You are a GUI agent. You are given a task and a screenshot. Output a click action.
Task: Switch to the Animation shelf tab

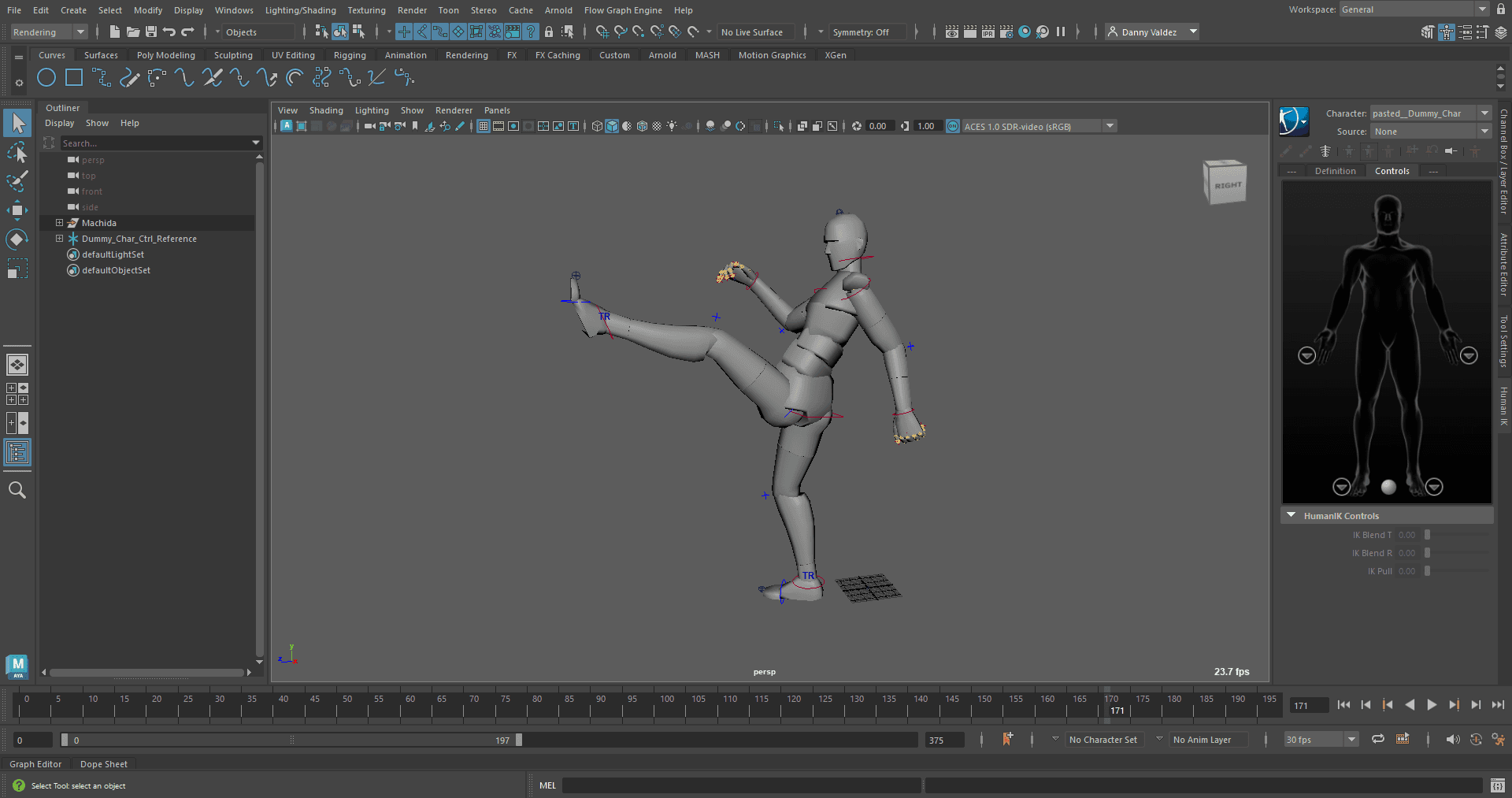coord(406,55)
